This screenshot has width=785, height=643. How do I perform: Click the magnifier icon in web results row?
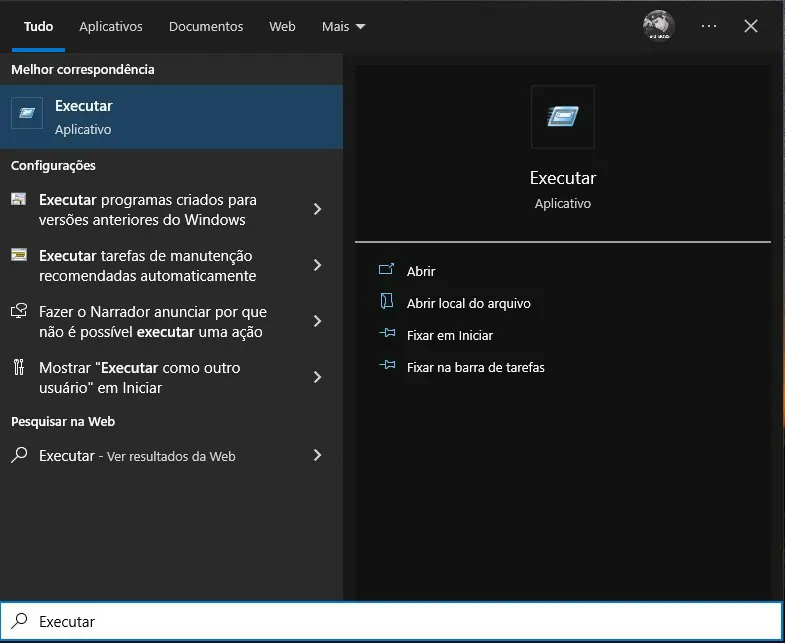coord(19,455)
